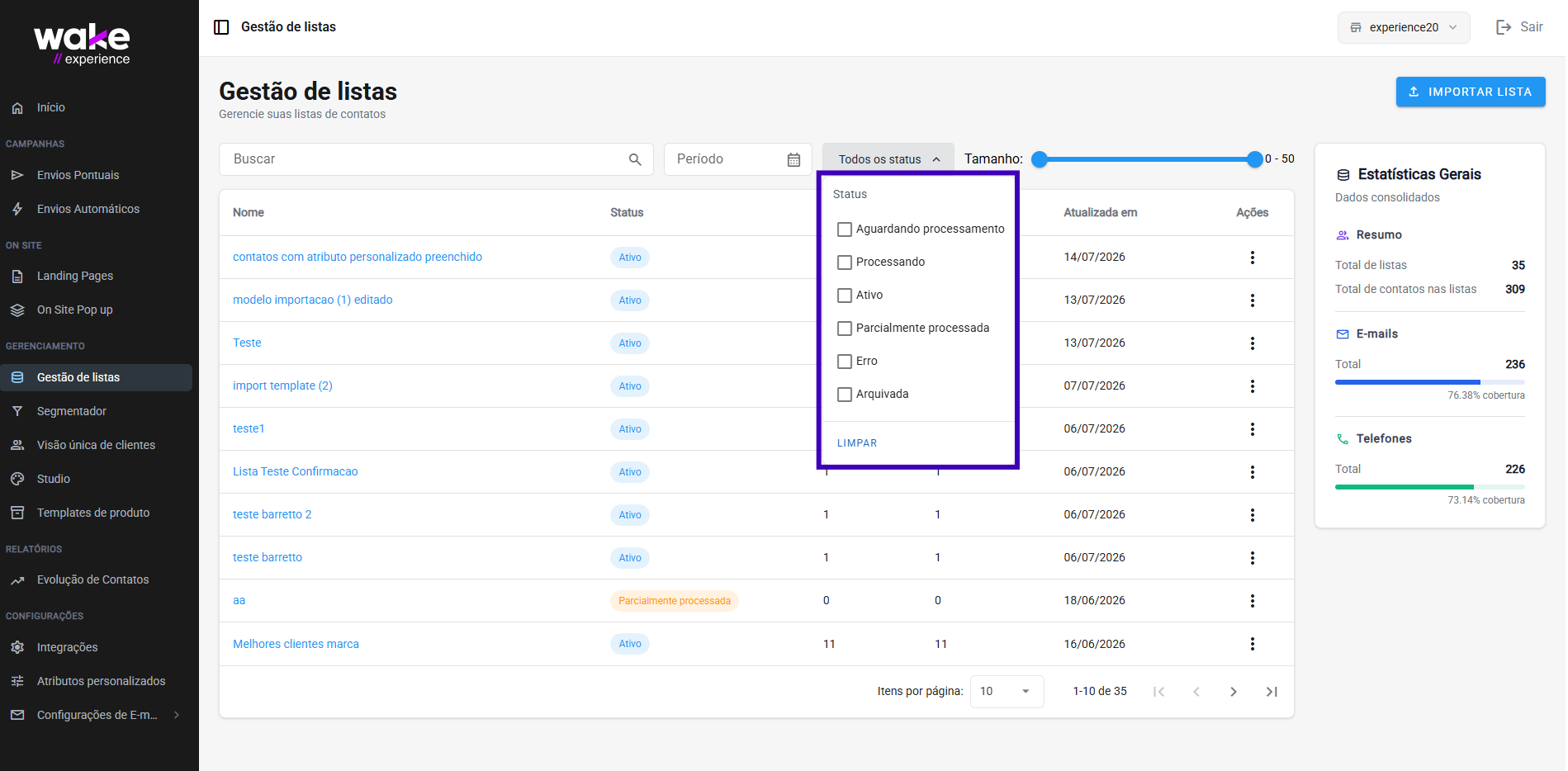Toggle the sidebar panel icon

pos(221,27)
